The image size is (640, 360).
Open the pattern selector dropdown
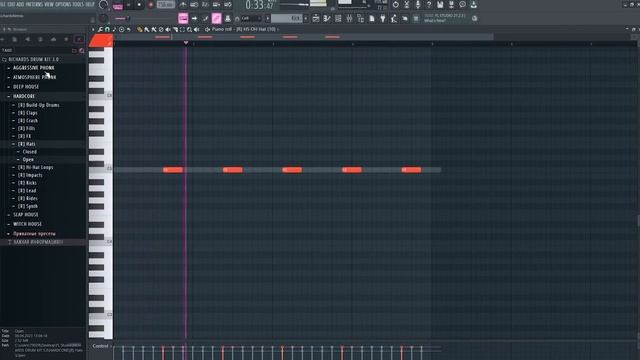tap(286, 18)
